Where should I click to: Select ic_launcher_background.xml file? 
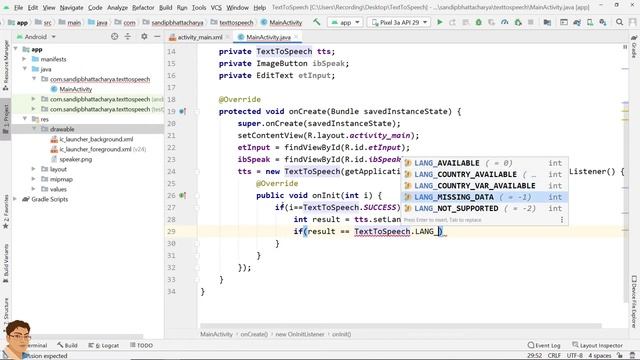click(96, 139)
